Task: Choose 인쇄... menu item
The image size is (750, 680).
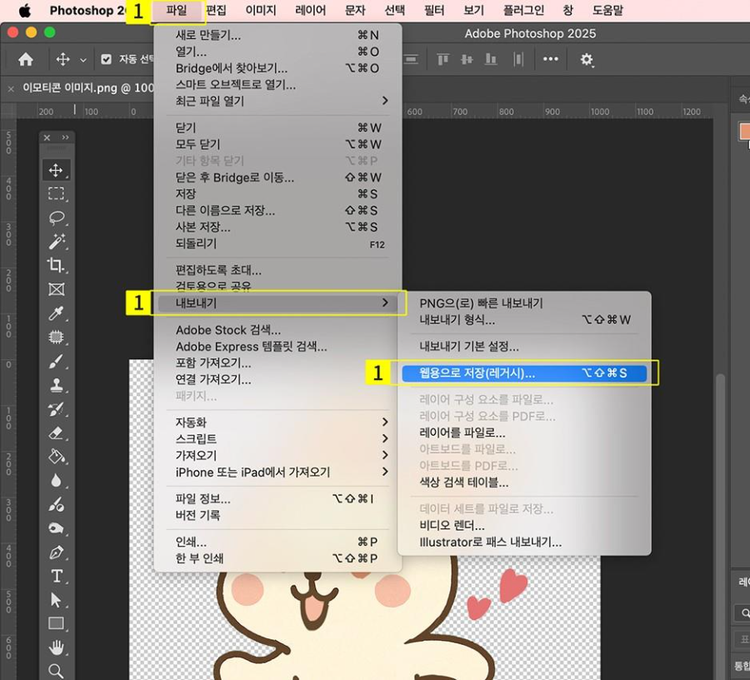Action: [277, 541]
